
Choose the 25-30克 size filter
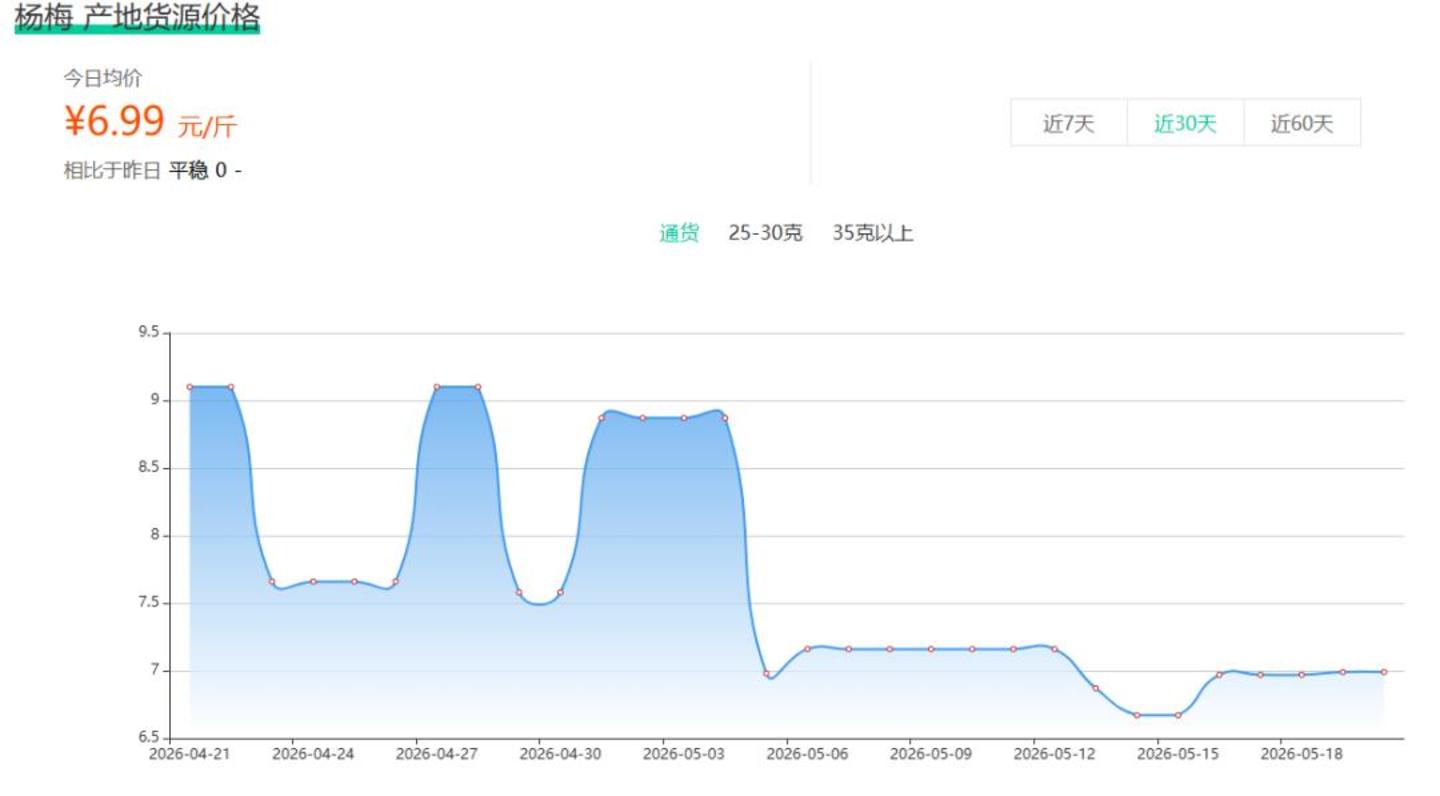tap(765, 234)
